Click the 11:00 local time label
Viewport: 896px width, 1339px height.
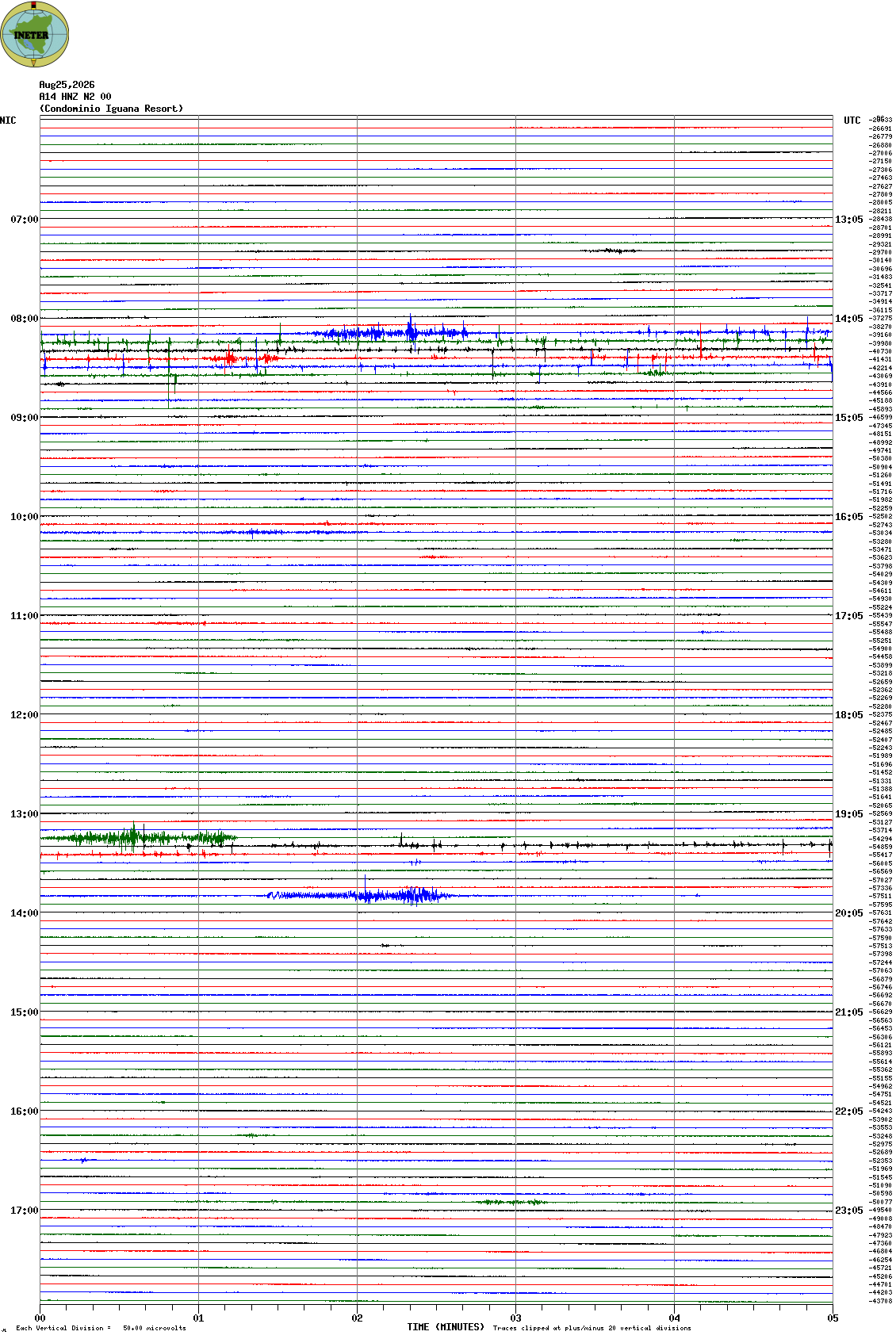(x=24, y=616)
